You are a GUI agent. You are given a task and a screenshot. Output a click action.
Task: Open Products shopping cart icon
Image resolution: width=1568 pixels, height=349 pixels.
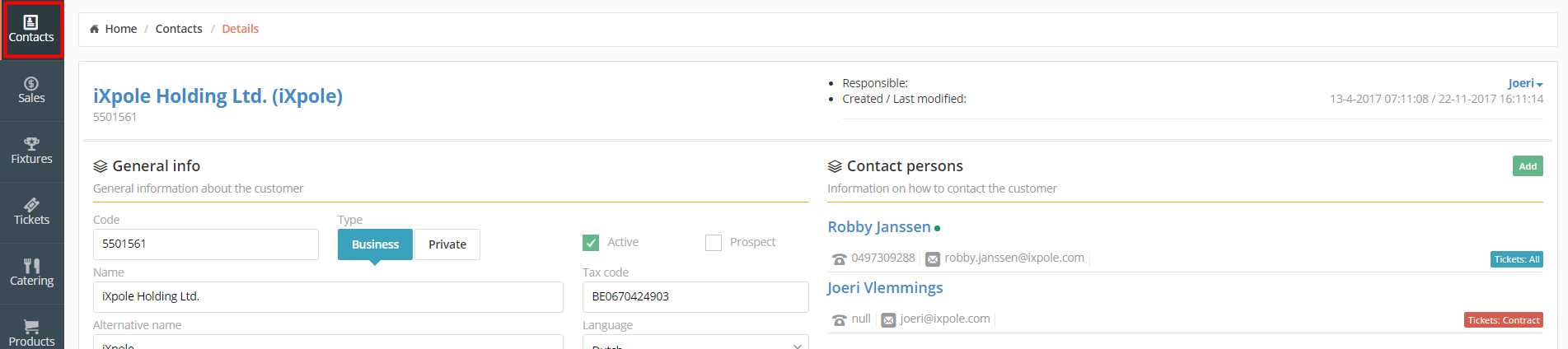[x=31, y=327]
